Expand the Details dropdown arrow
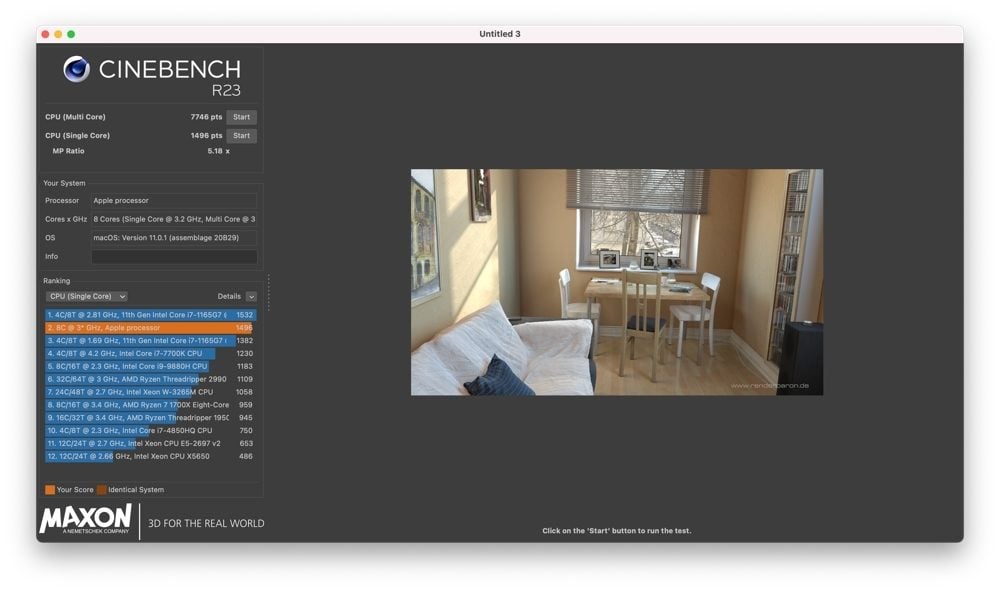This screenshot has height=591, width=1000. click(251, 296)
